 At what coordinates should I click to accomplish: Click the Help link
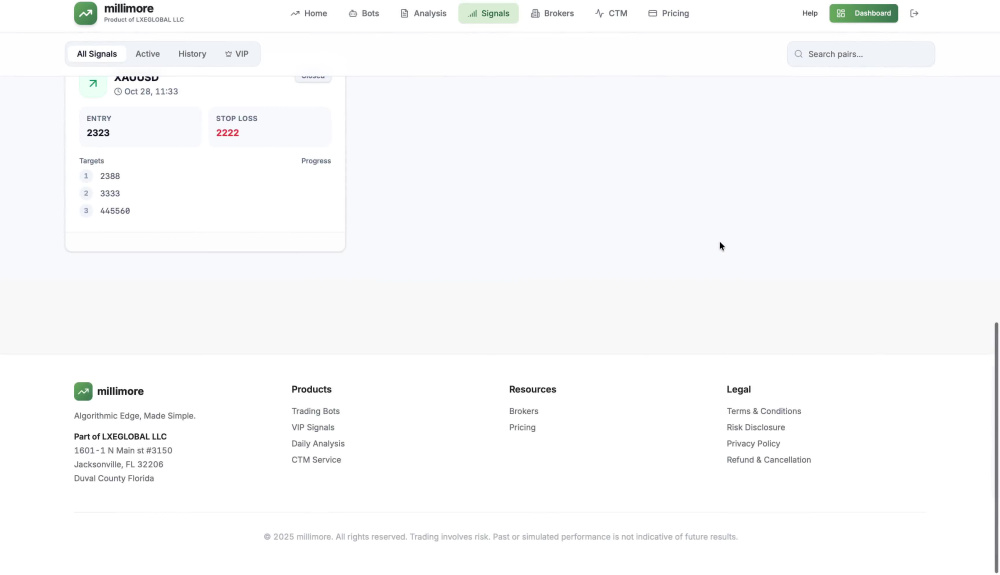pyautogui.click(x=809, y=13)
